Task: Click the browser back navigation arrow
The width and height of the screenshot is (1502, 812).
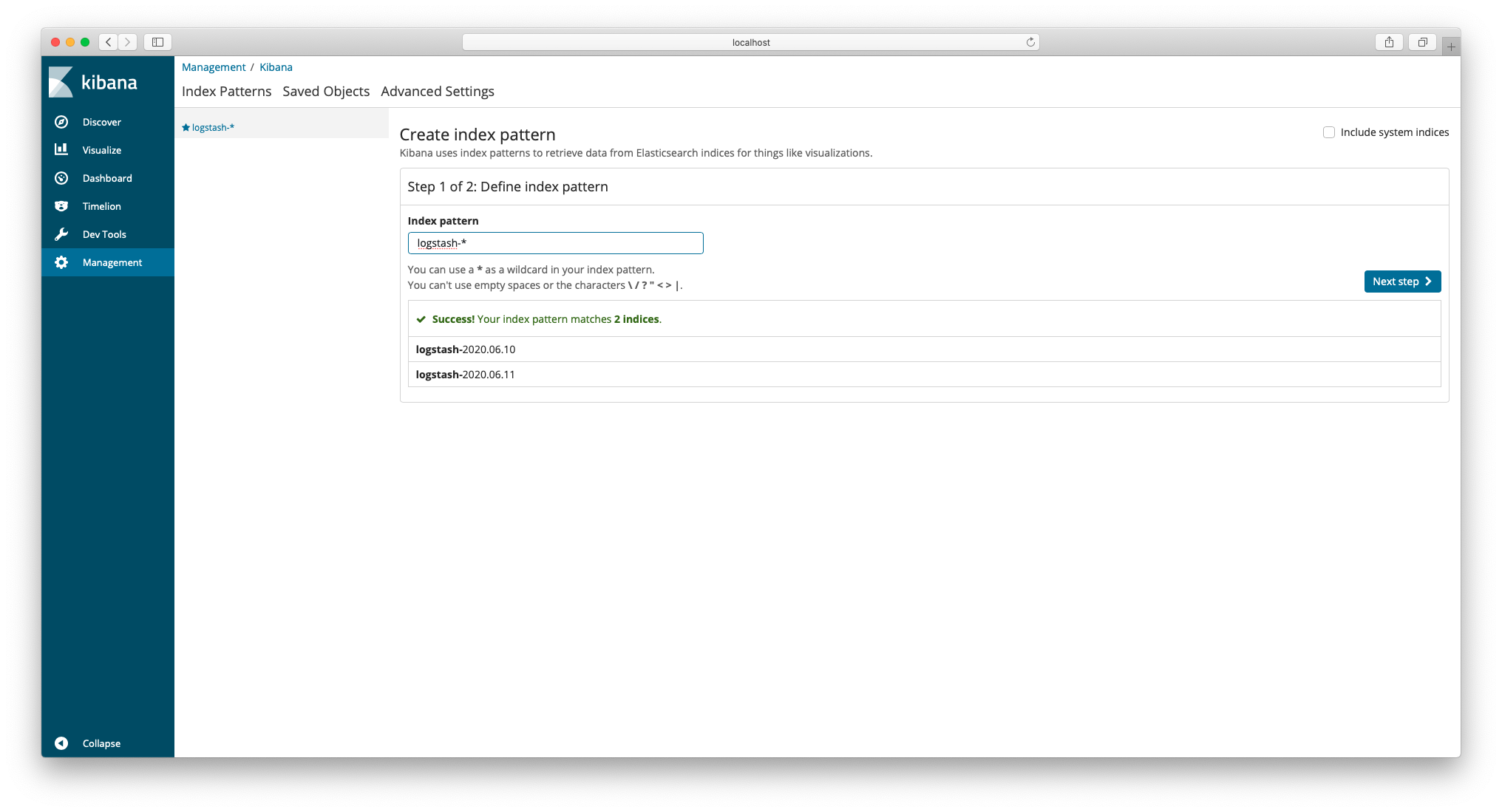Action: pyautogui.click(x=109, y=42)
